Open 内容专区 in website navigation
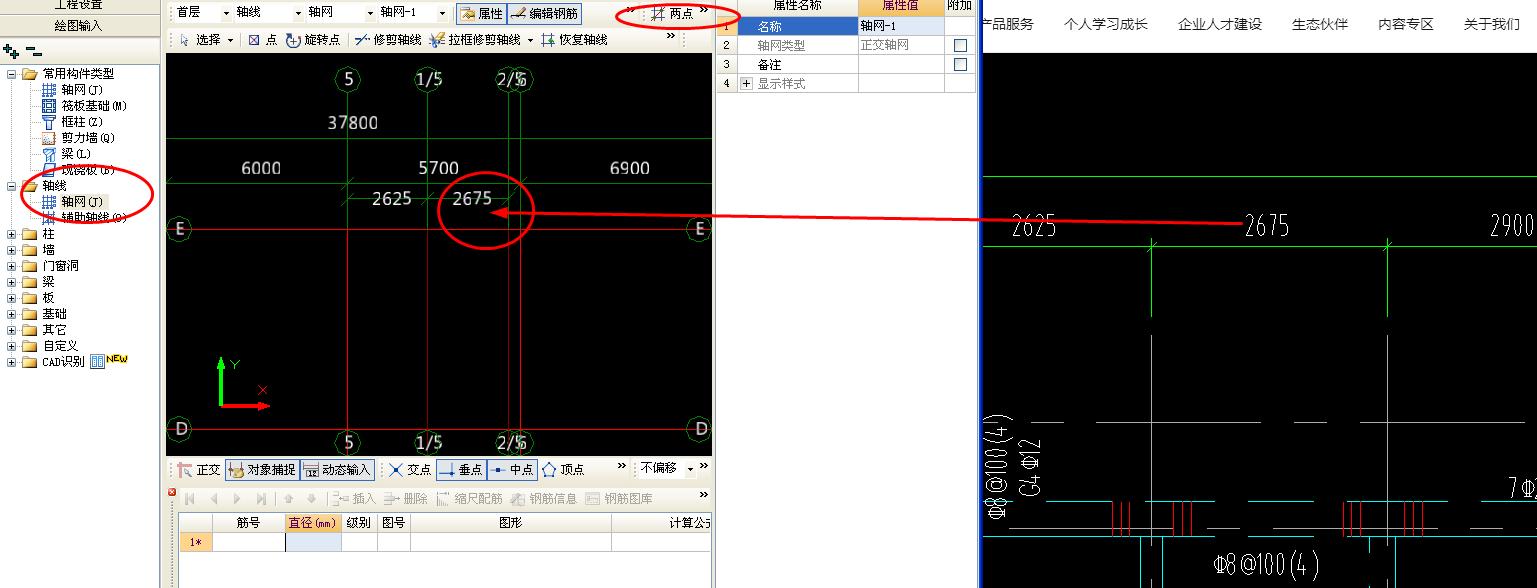Image resolution: width=1537 pixels, height=588 pixels. pyautogui.click(x=1406, y=24)
